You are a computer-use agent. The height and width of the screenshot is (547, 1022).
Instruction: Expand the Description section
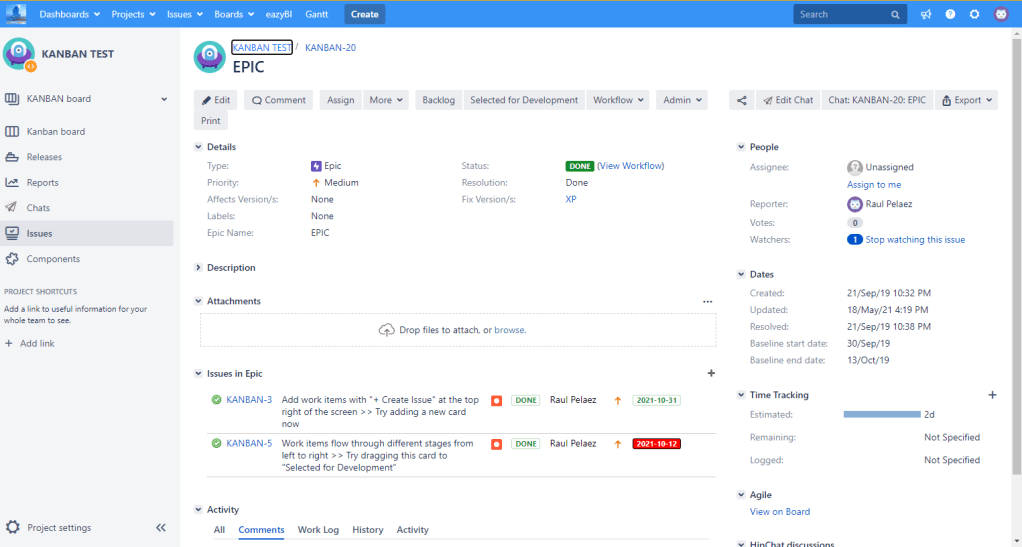tap(198, 268)
